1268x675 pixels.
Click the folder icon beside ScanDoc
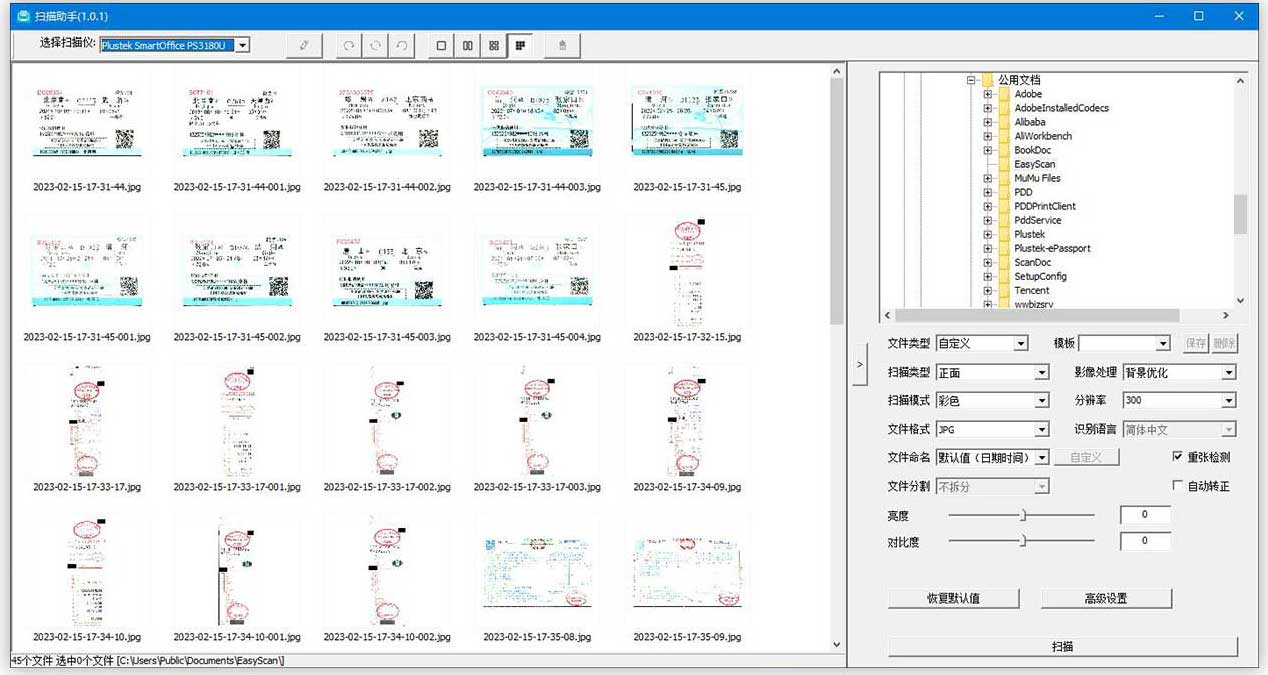pyautogui.click(x=1004, y=262)
